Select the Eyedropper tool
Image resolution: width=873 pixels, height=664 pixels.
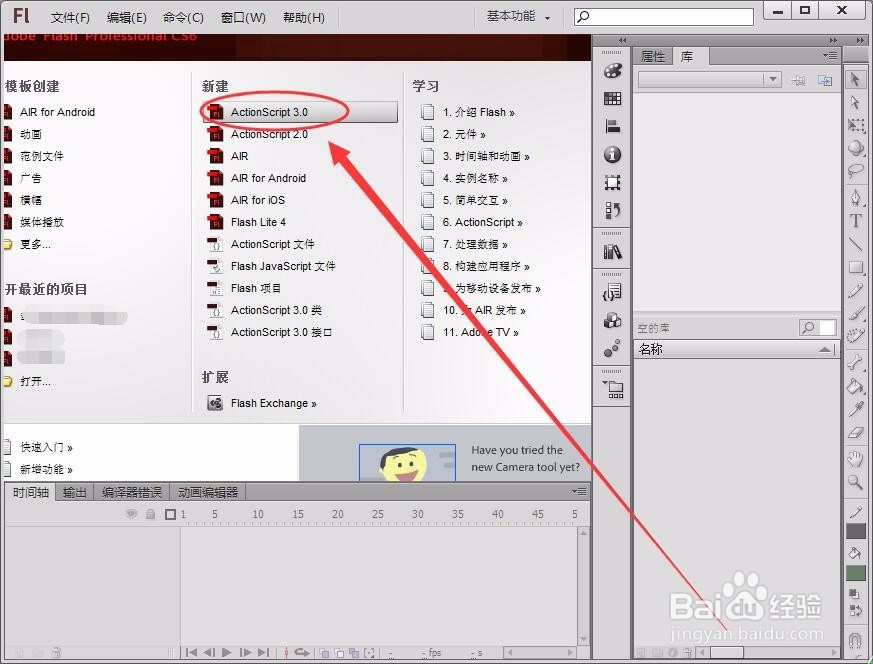coord(856,409)
